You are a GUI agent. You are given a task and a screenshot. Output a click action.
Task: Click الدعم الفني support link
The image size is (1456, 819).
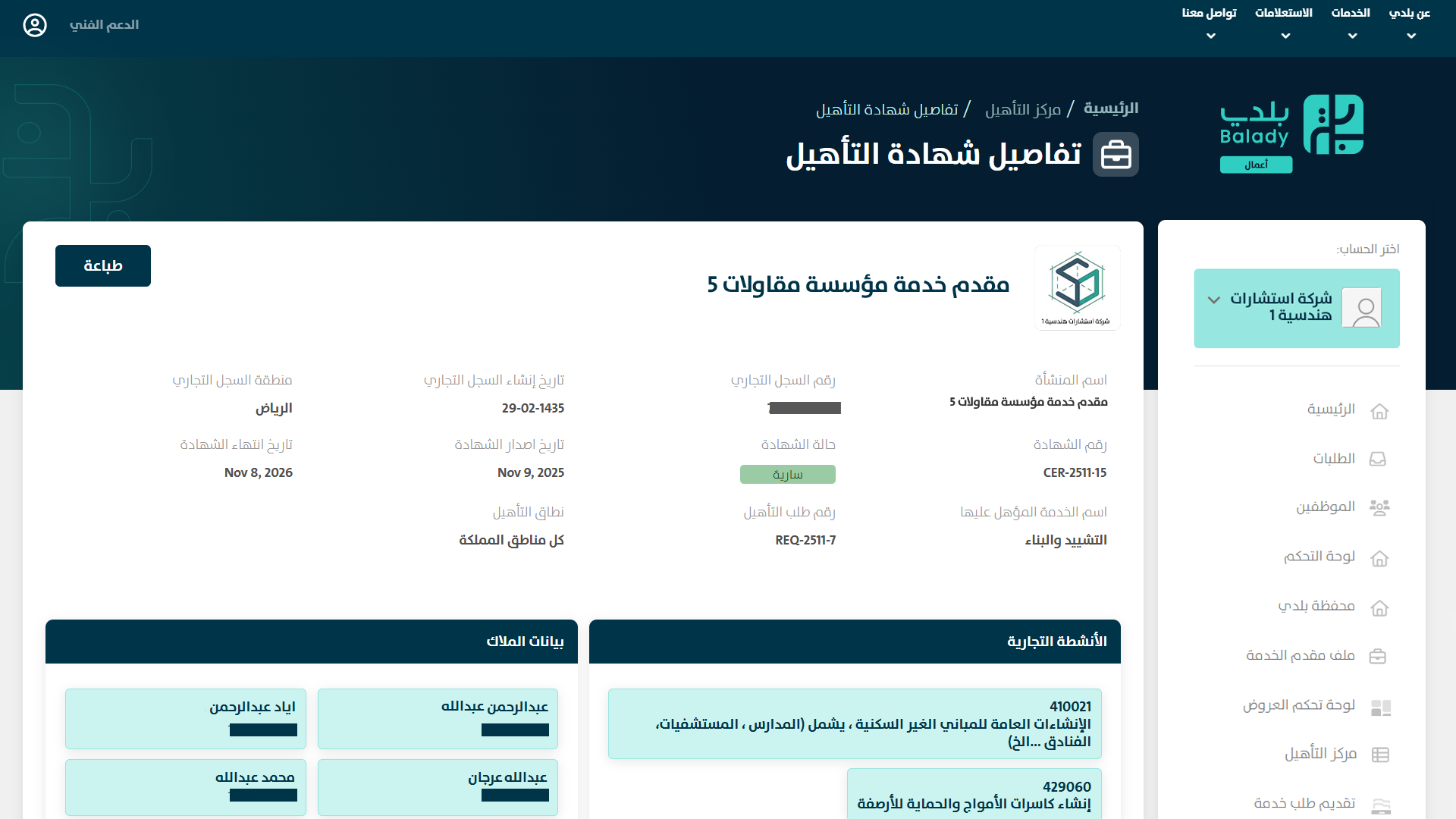(104, 25)
